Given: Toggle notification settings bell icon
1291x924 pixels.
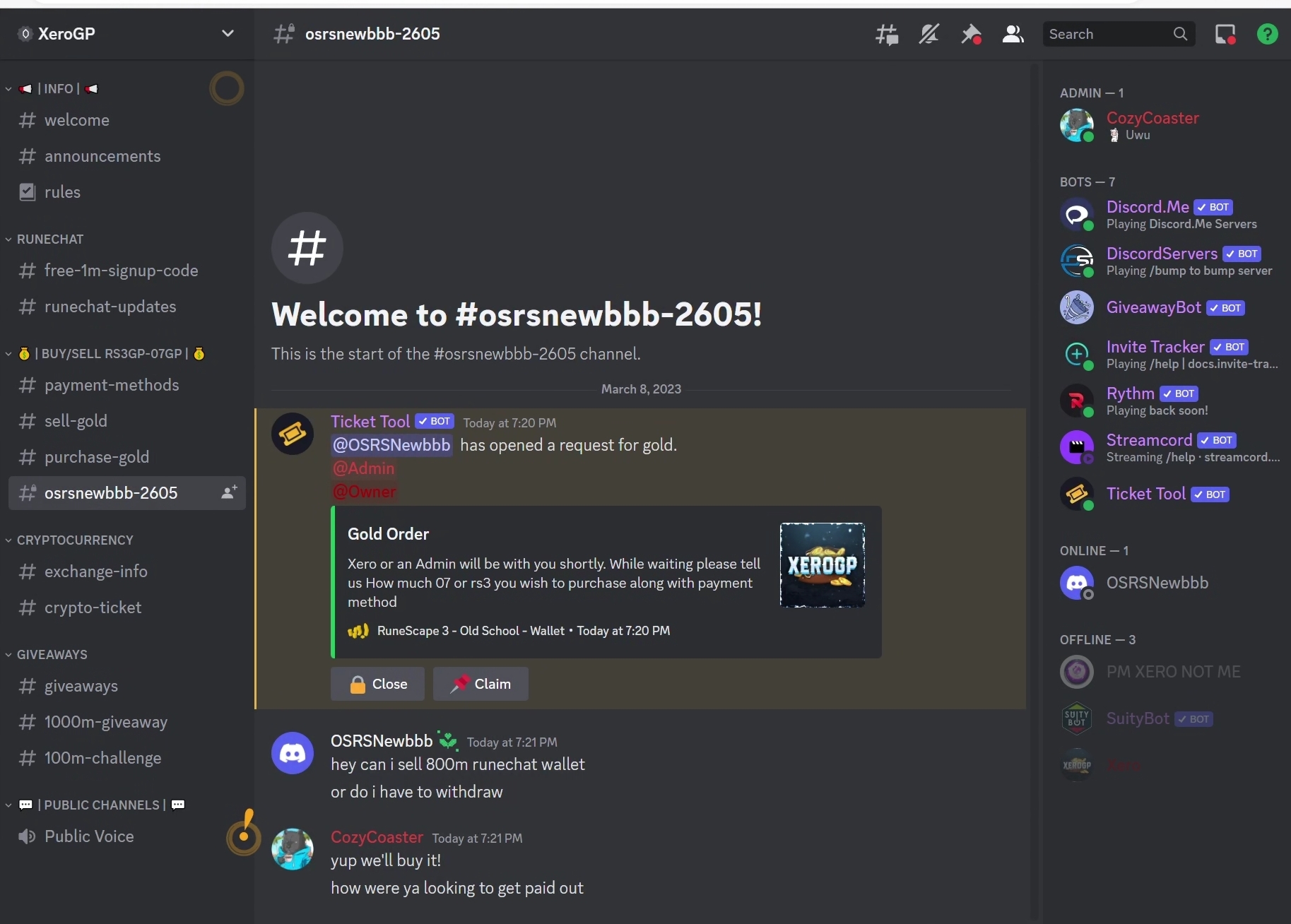Looking at the screenshot, I should [x=929, y=34].
